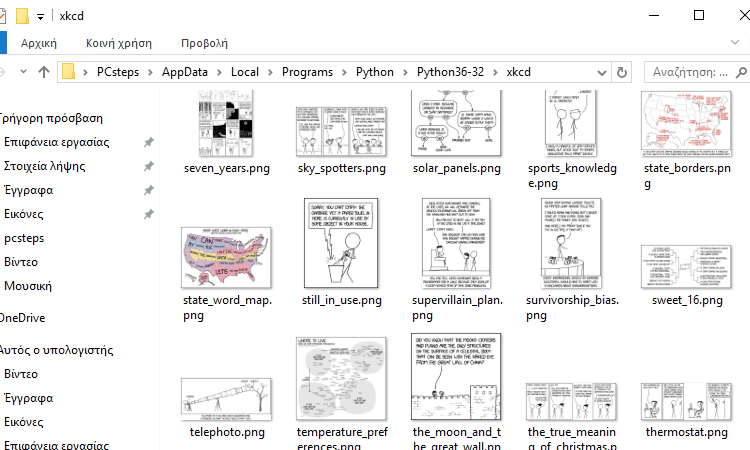Expand the chevron after Python36-32 in path
750x450 pixels.
pyautogui.click(x=496, y=72)
